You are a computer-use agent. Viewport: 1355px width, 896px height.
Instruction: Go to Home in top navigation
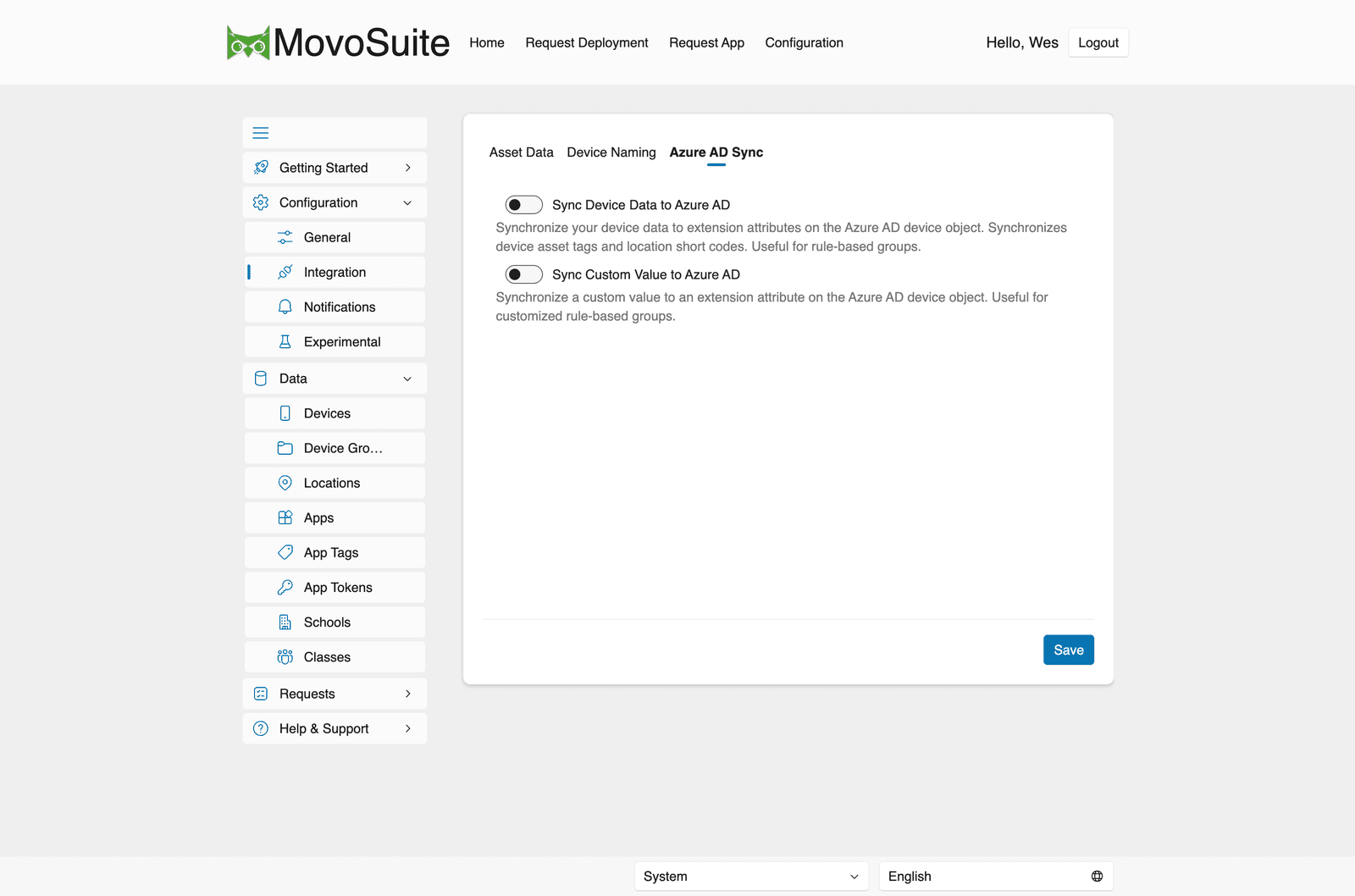click(x=487, y=42)
